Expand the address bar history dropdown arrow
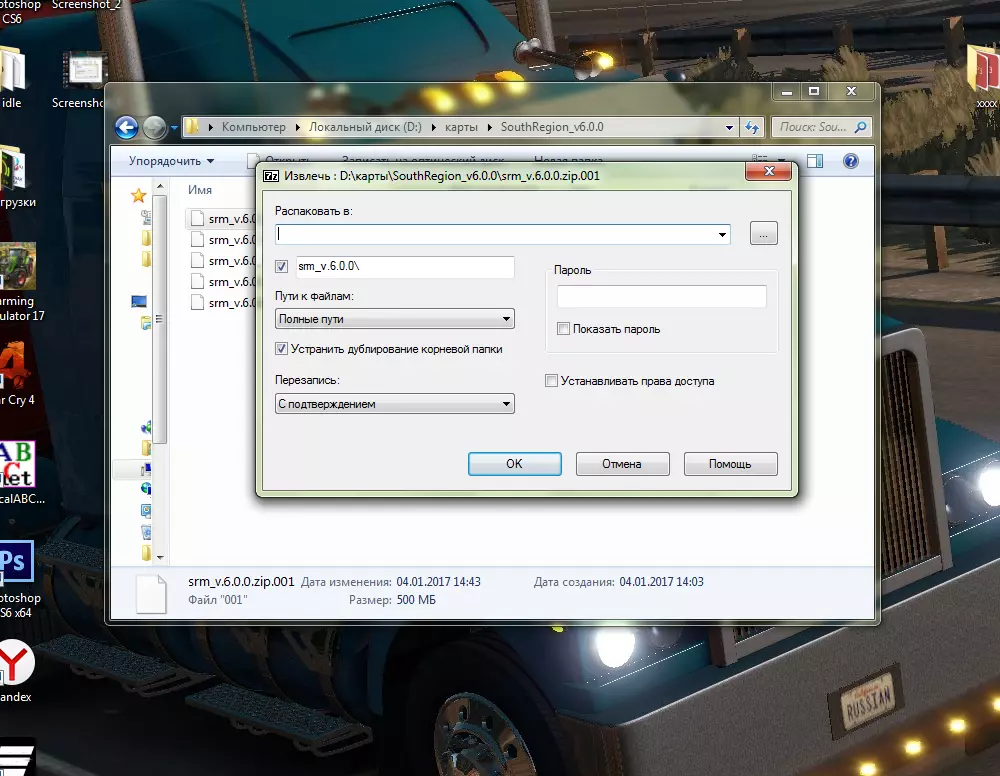This screenshot has width=1000, height=776. (729, 128)
